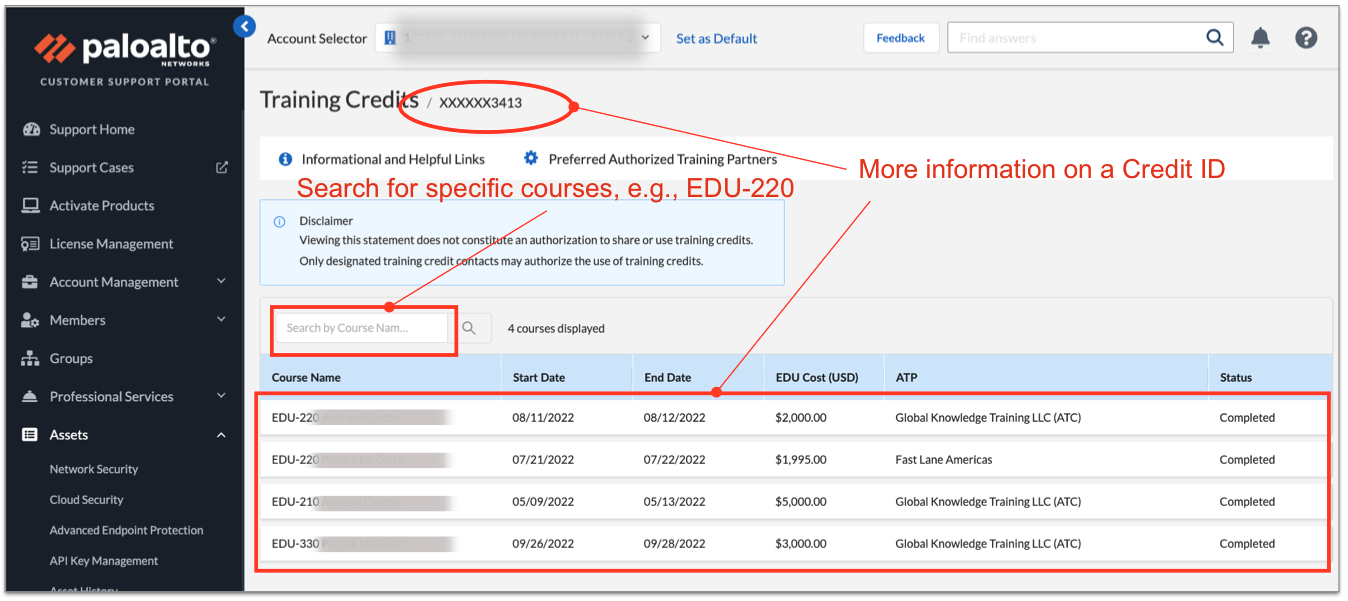Click the Training Credits breadcrumb title
This screenshot has width=1348, height=601.
point(339,100)
